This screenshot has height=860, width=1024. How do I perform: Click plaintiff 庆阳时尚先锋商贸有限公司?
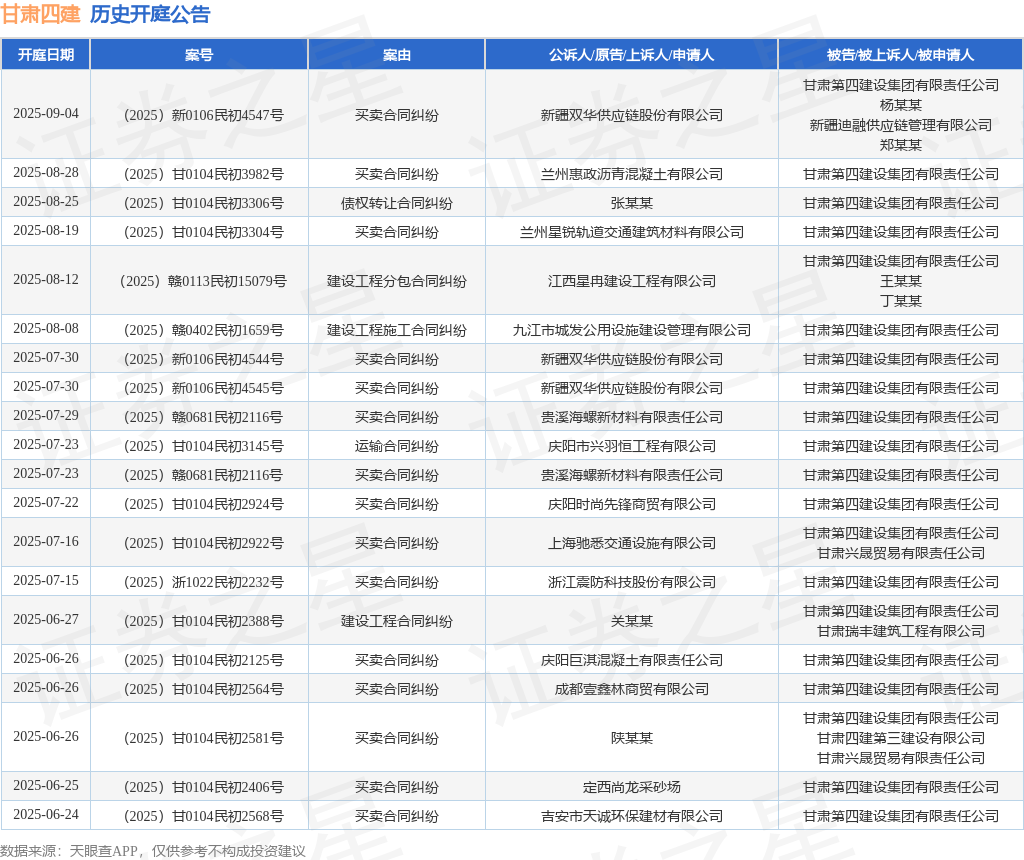(632, 505)
